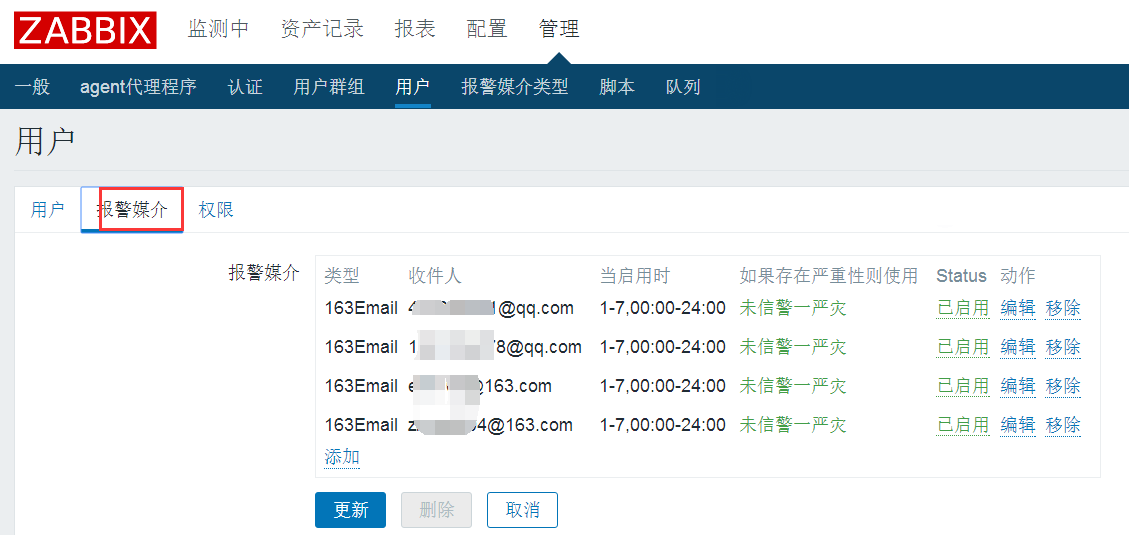Switch to the 报警媒介 tab
This screenshot has width=1129, height=535.
point(132,210)
